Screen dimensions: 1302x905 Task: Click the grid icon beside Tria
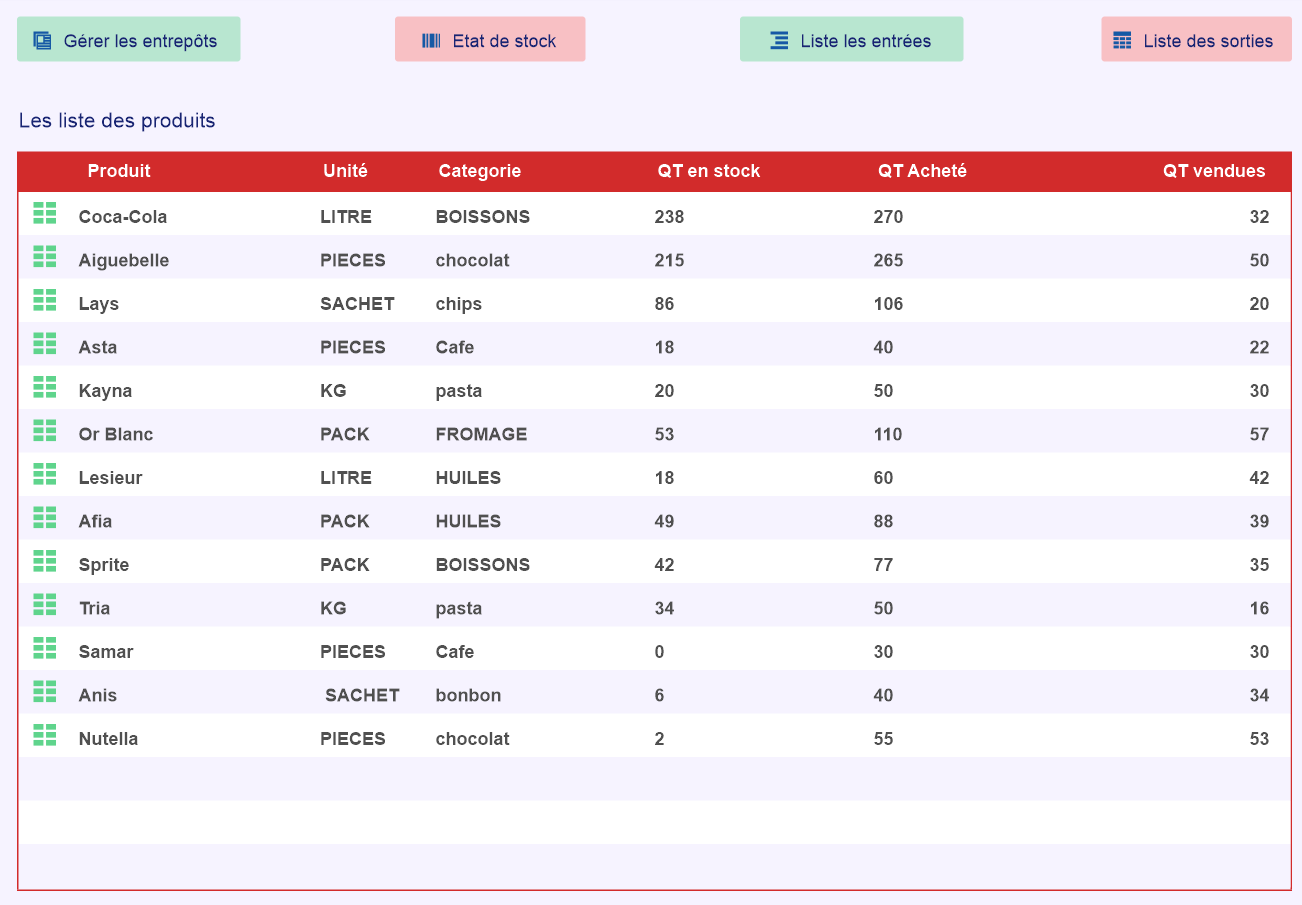coord(45,604)
